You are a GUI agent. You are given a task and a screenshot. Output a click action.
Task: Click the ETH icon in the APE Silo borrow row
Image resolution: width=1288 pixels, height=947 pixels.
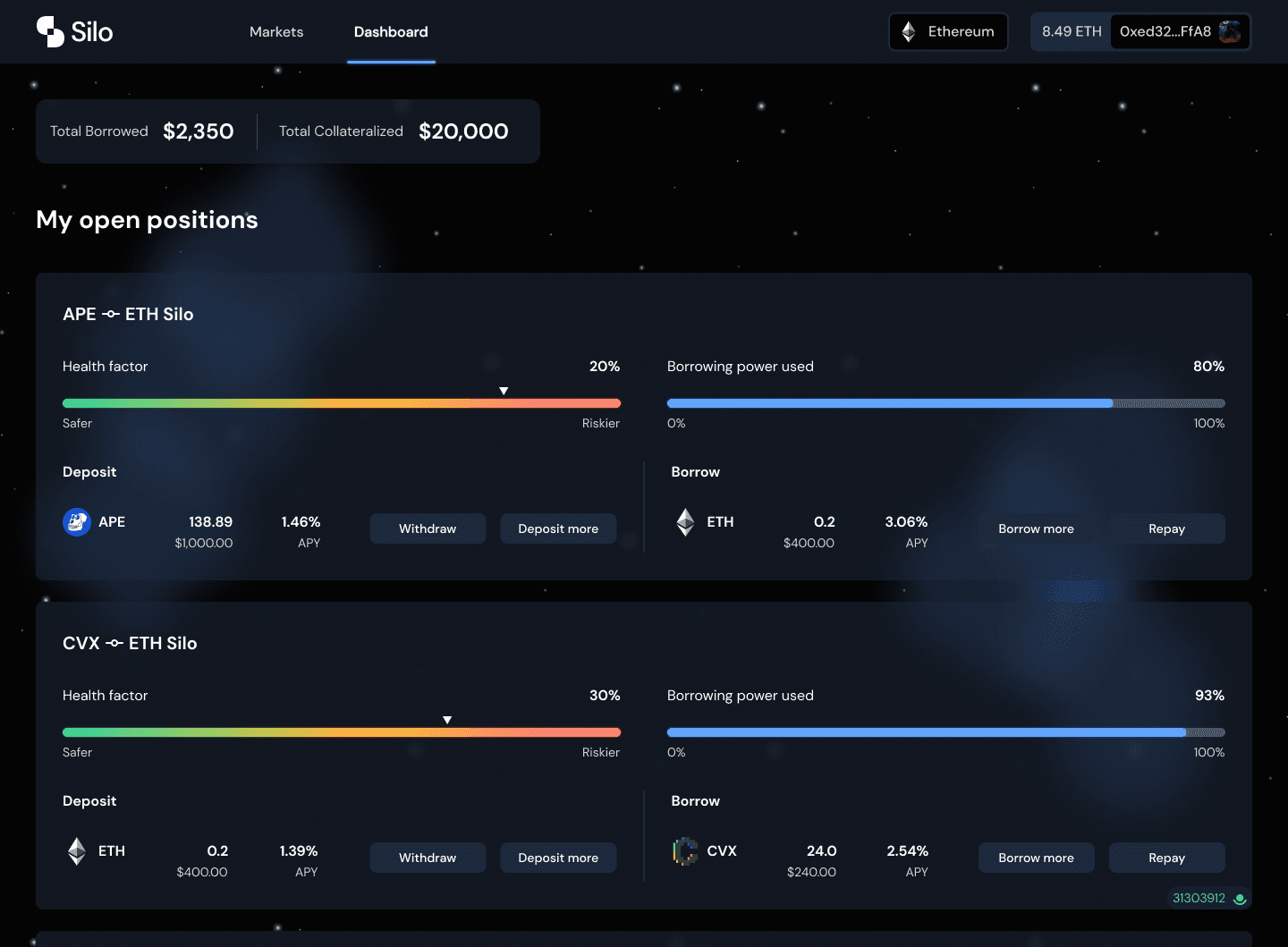684,521
